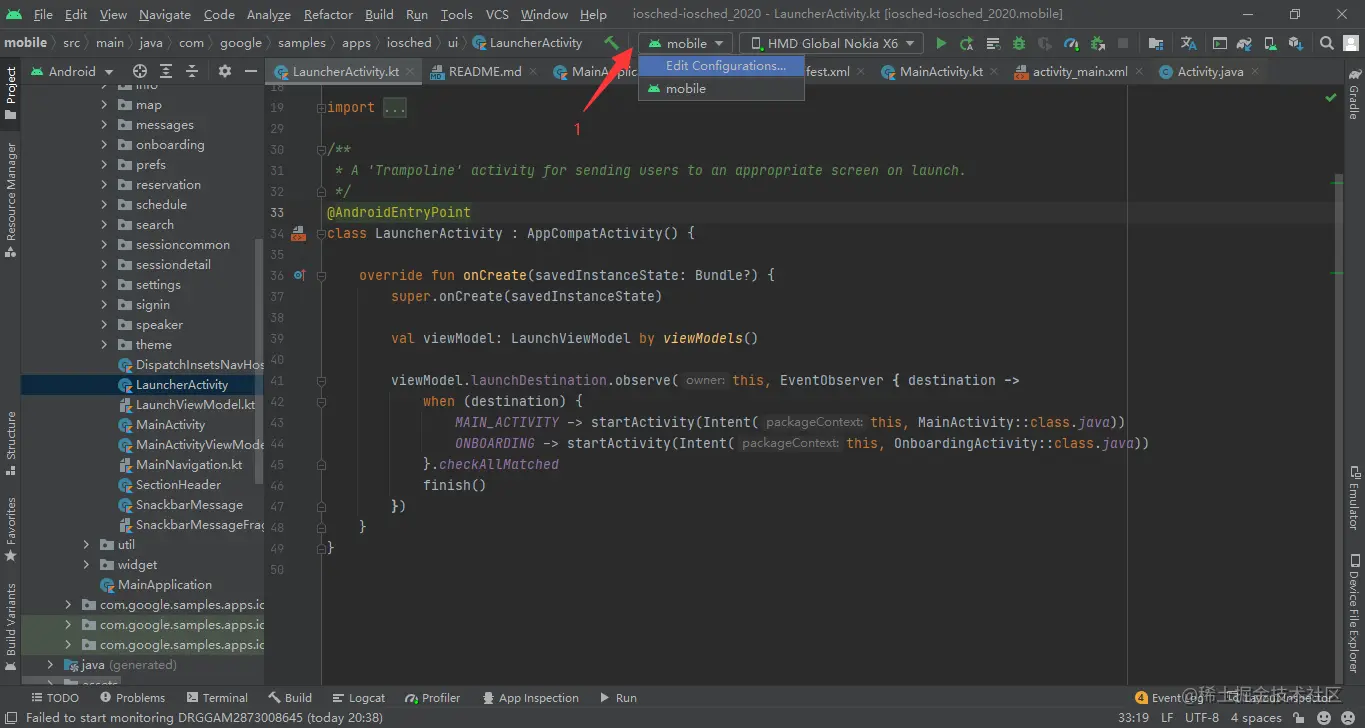Close the LauncherActivity.kt tab

pos(411,72)
